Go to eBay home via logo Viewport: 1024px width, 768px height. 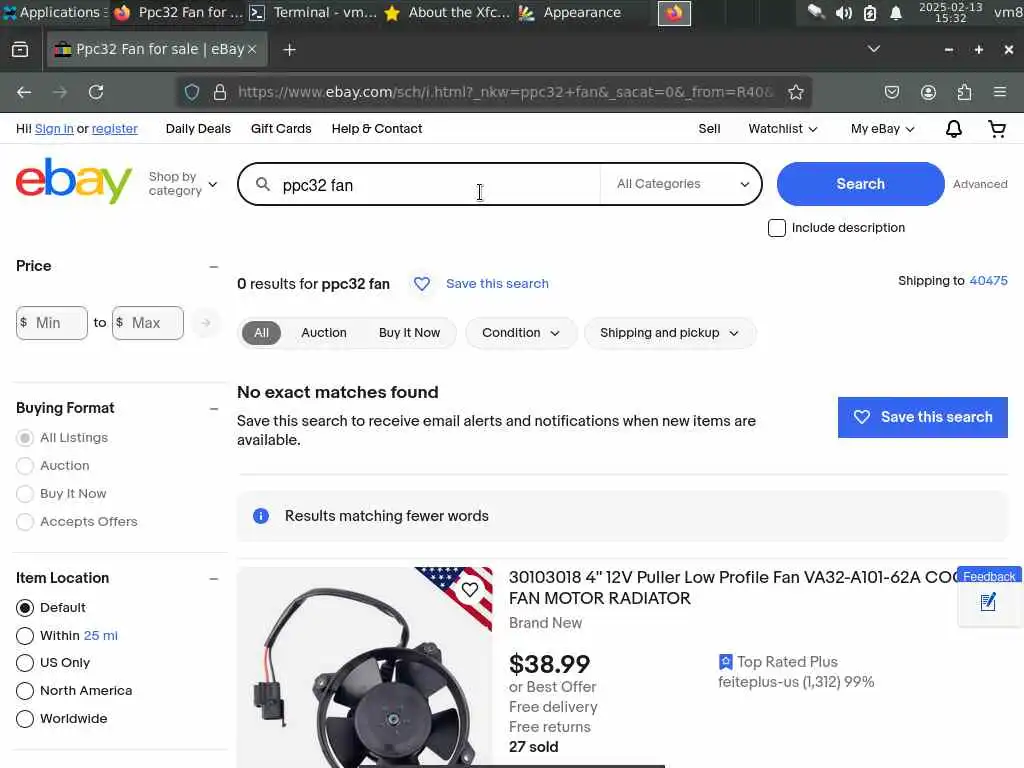[74, 181]
